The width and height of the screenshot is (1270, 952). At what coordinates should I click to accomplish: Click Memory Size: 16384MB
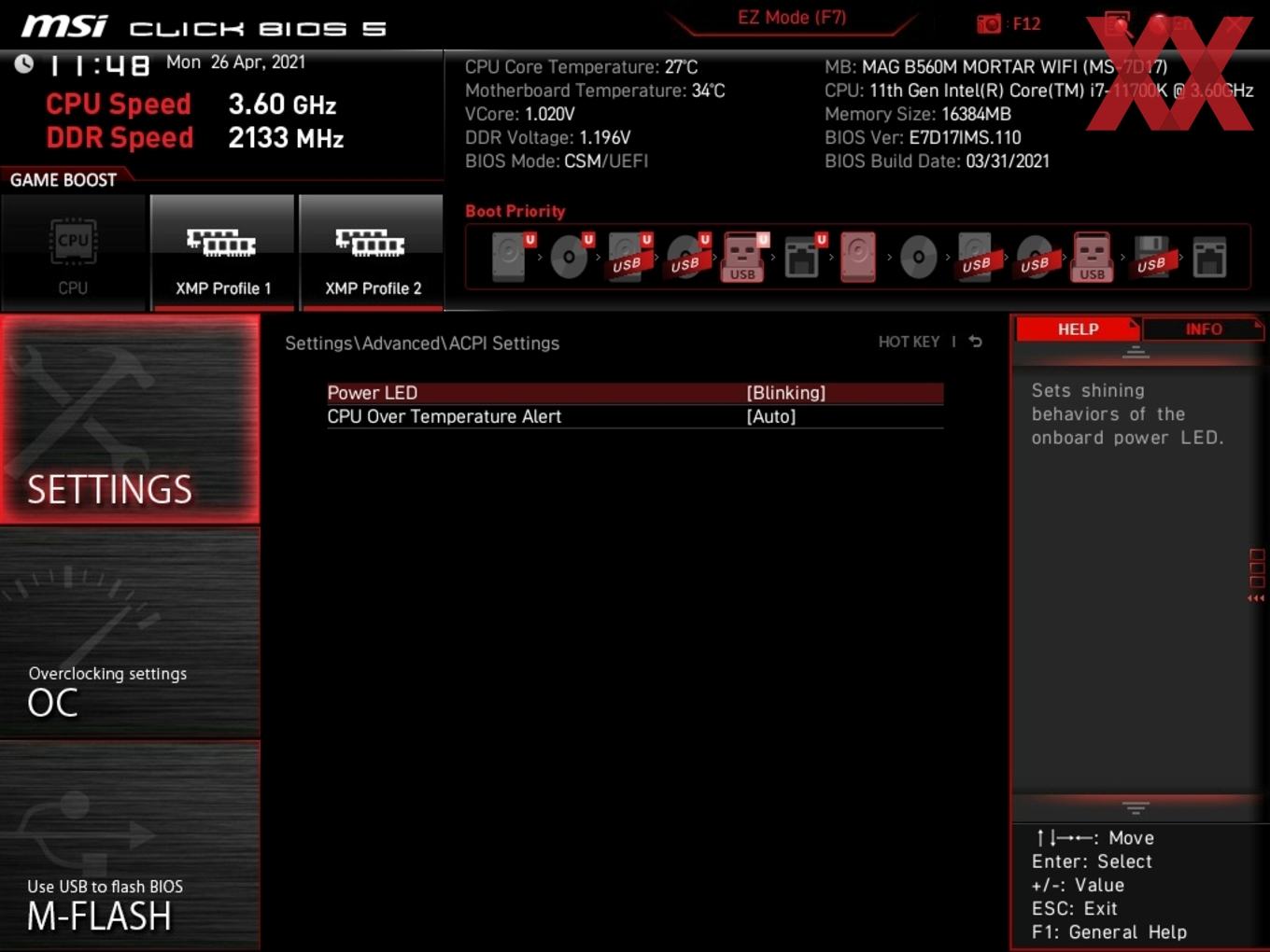click(x=918, y=114)
